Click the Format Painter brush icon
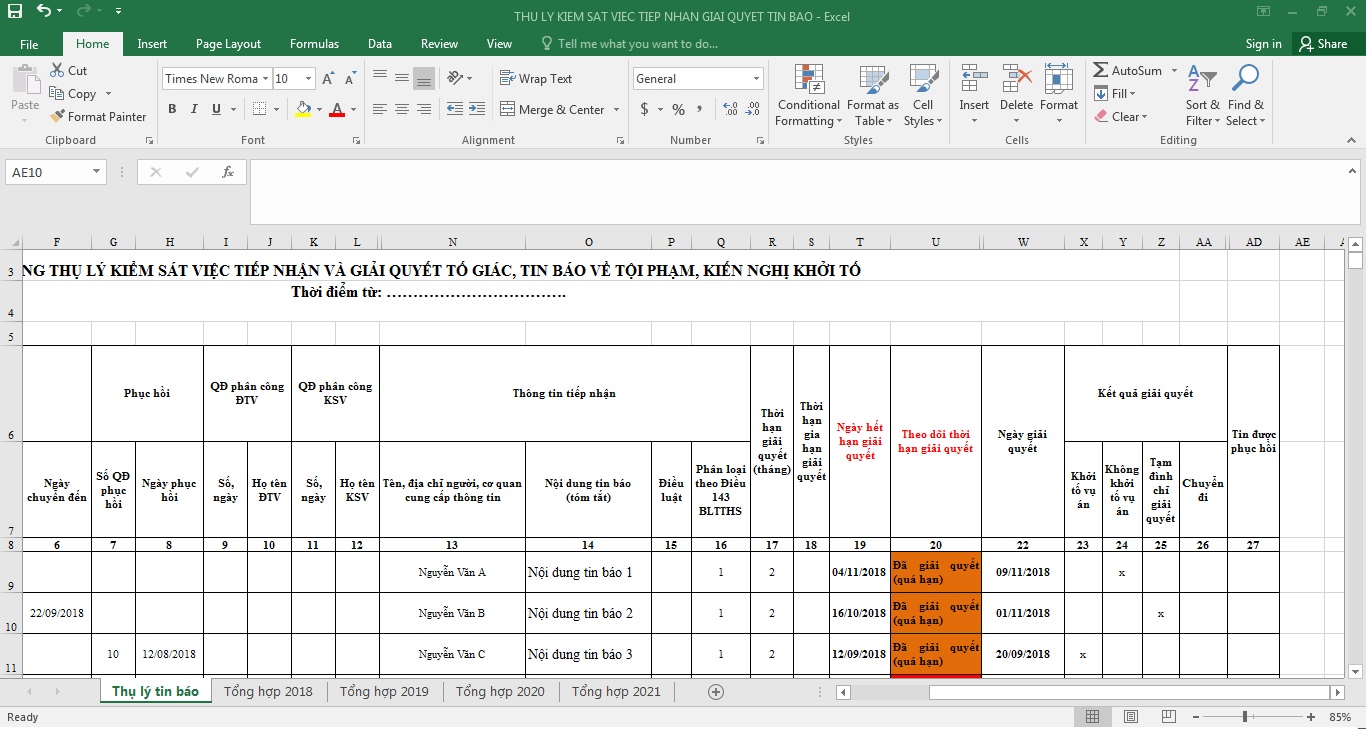 [57, 117]
